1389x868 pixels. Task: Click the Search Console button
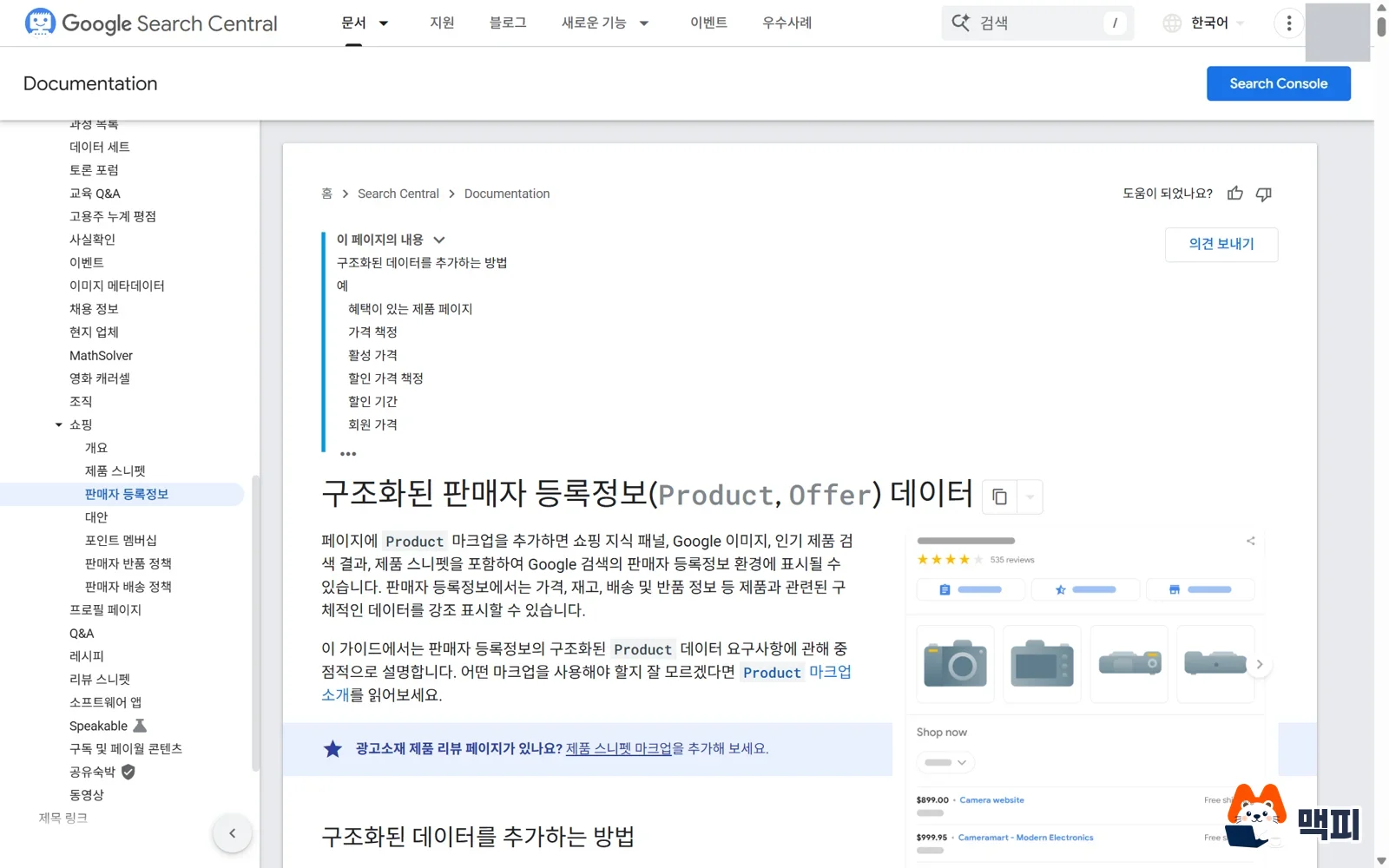1279,83
